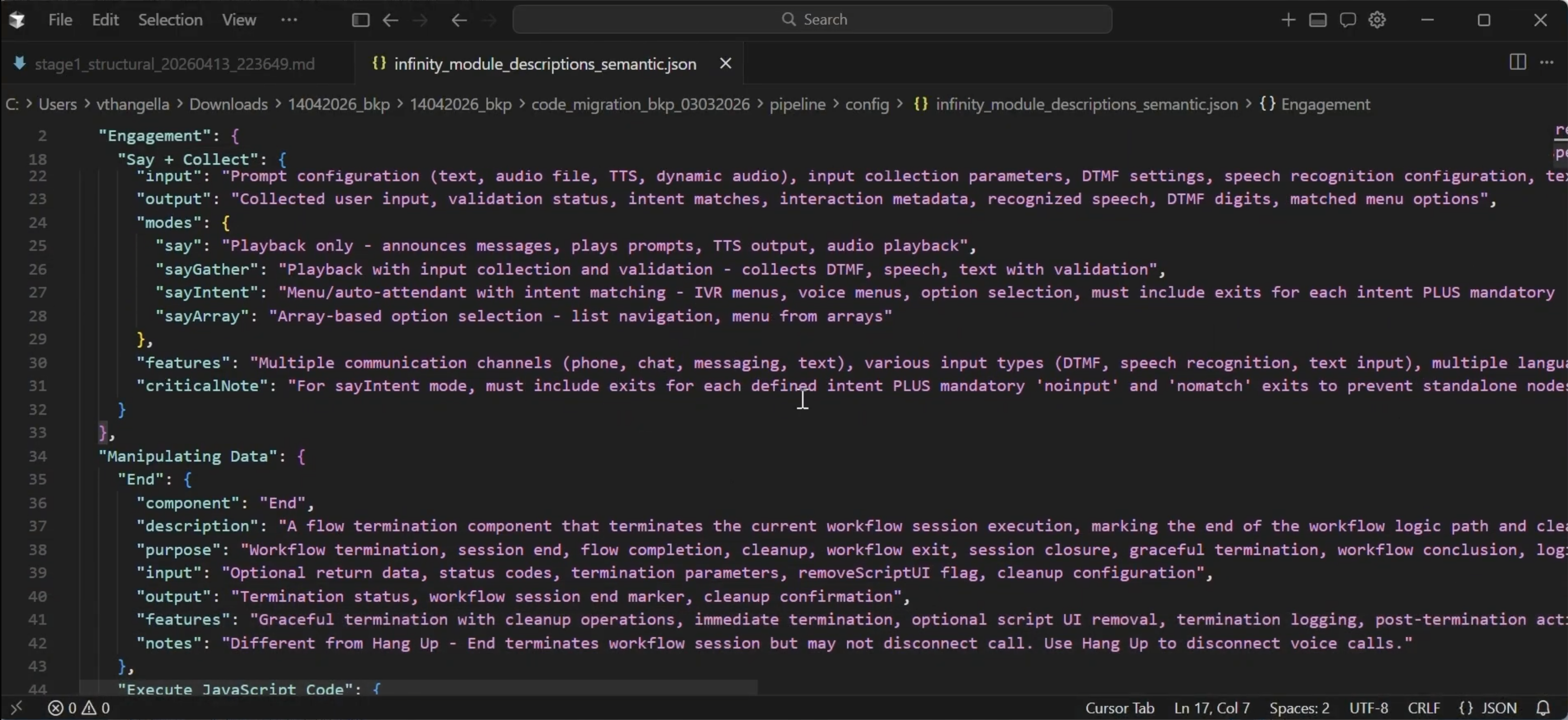Toggle the bottom panel layout icon
1568x720 pixels.
tap(1318, 20)
